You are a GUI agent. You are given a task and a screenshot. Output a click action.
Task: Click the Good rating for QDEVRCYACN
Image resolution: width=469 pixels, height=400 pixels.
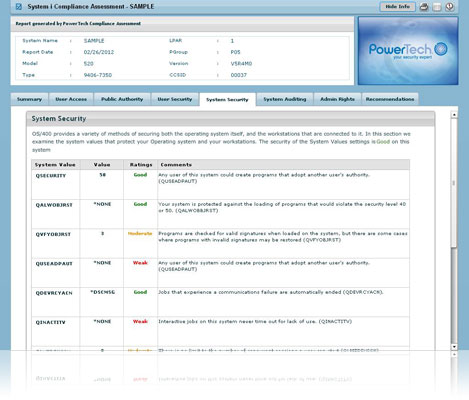pos(140,292)
